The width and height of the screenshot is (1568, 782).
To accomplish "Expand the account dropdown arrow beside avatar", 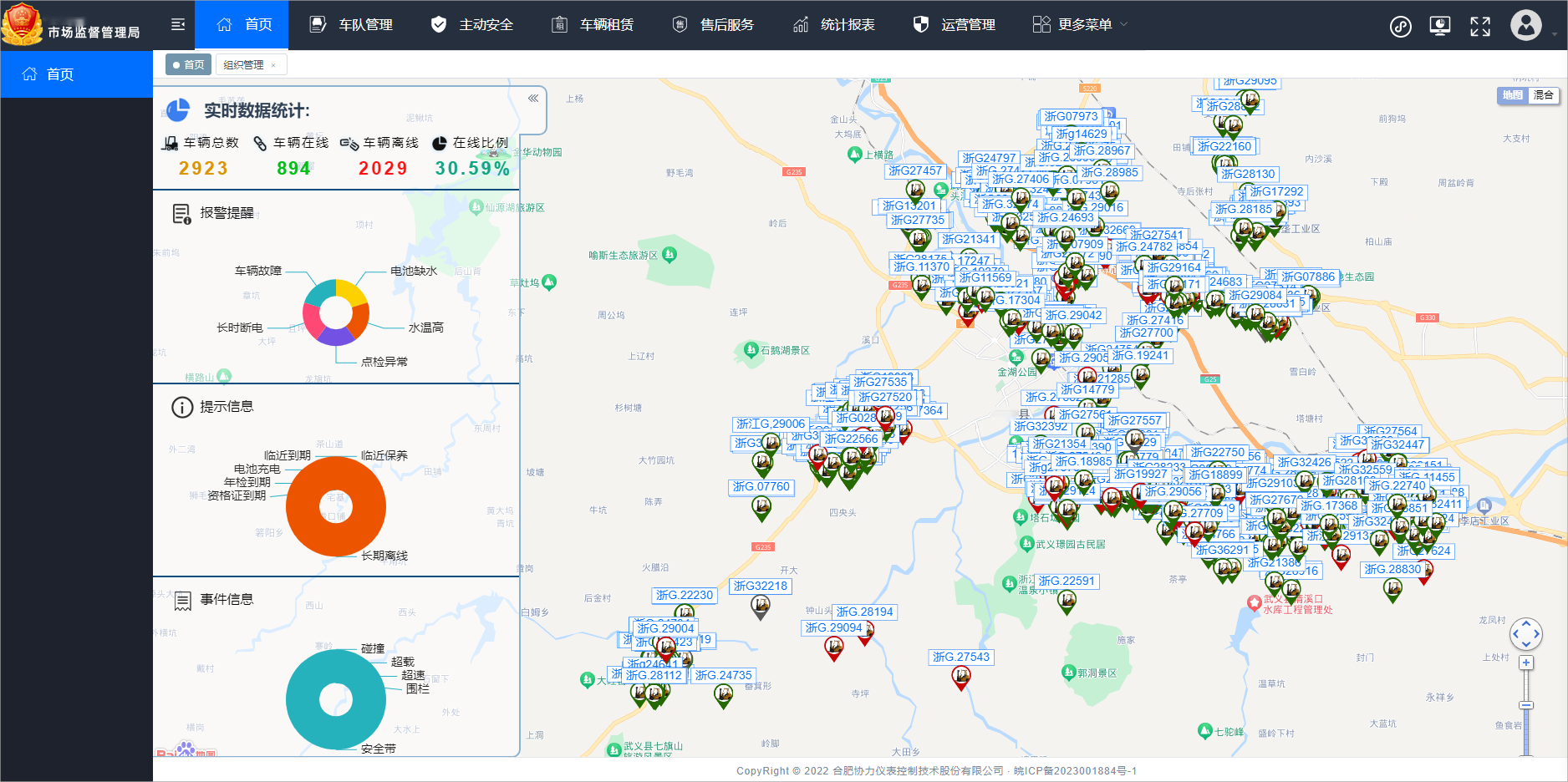I will point(1555,34).
